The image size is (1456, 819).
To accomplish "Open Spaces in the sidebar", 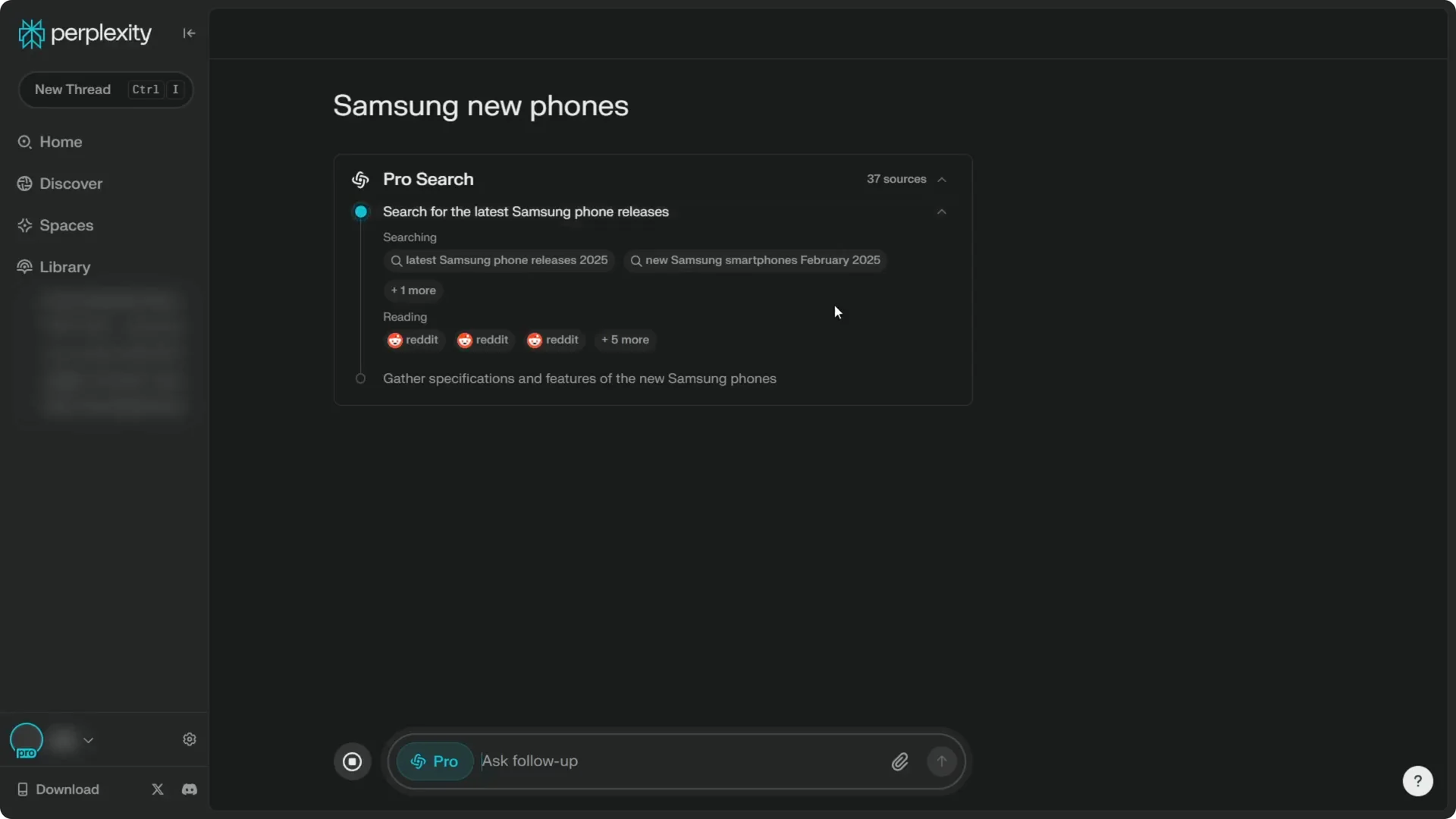I will tap(66, 225).
